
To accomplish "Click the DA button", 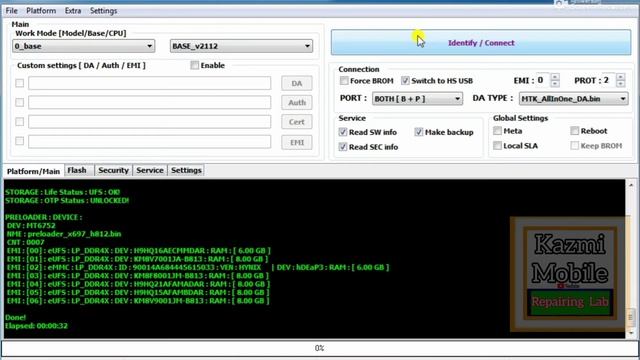I will pyautogui.click(x=297, y=83).
